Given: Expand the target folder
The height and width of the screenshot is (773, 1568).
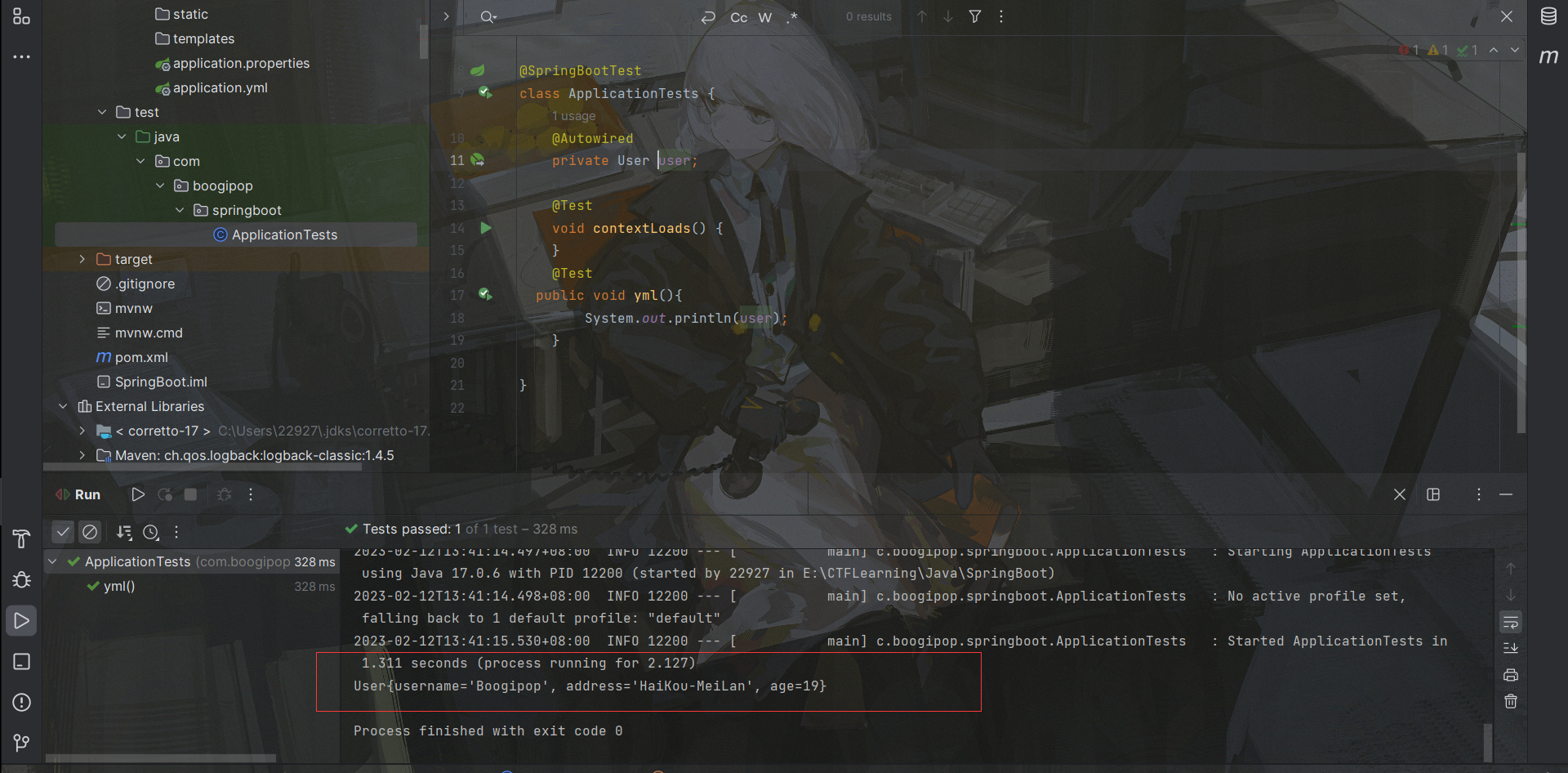Looking at the screenshot, I should tap(82, 259).
